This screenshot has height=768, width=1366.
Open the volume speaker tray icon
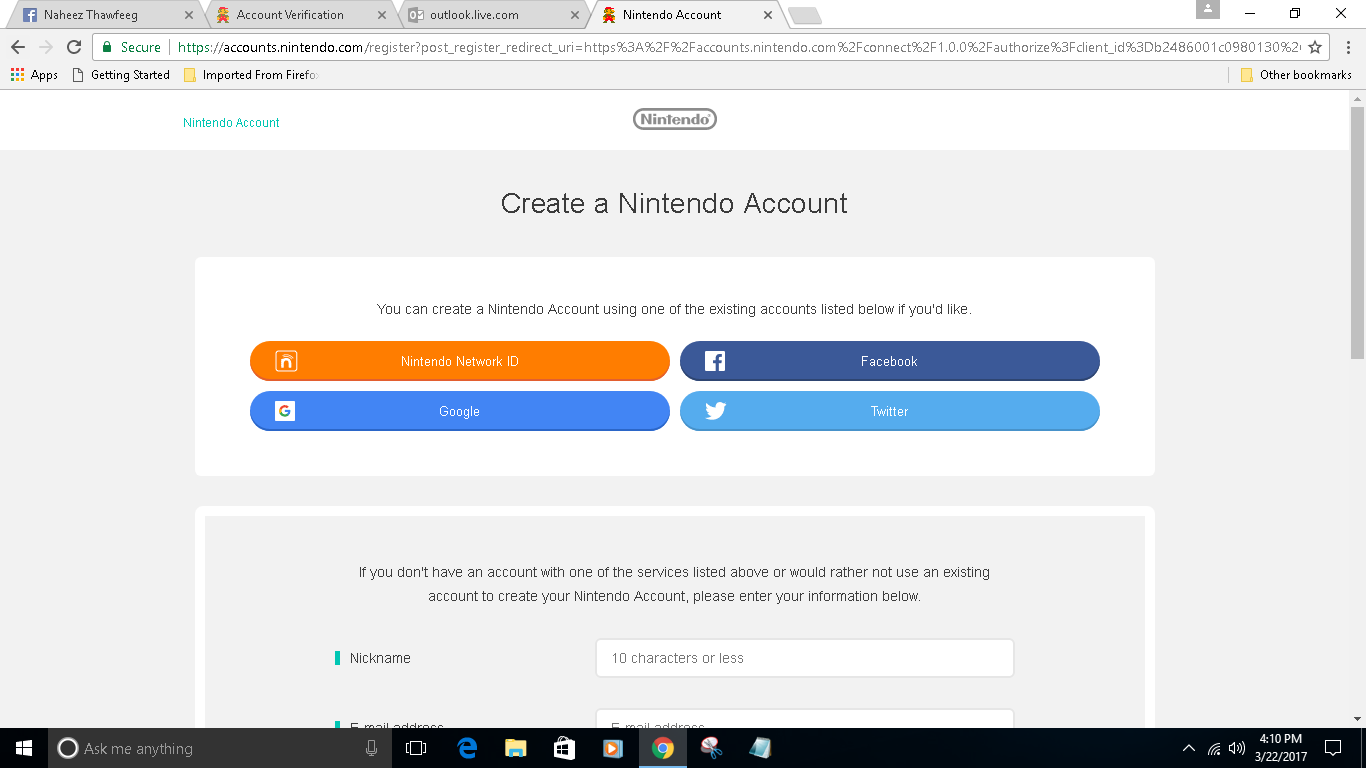tap(1237, 748)
